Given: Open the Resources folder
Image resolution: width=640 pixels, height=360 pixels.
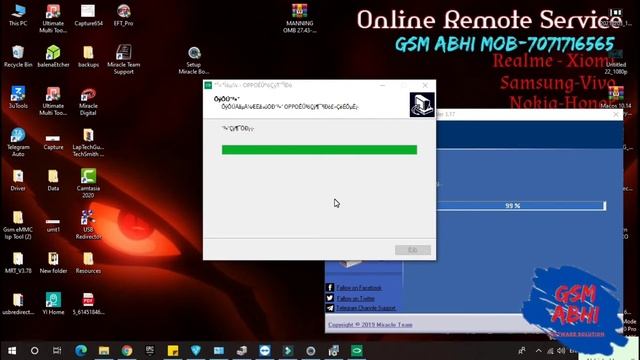Looking at the screenshot, I should coord(88,262).
